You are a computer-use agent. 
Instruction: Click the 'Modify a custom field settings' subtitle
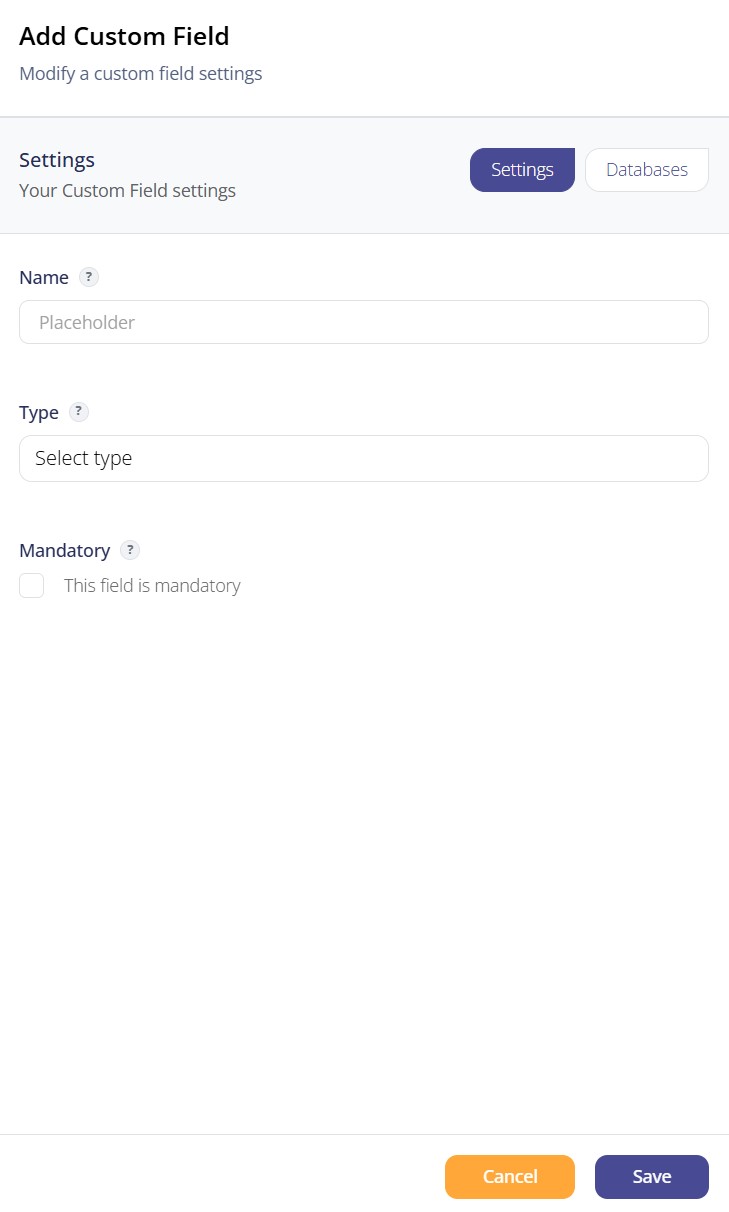click(x=141, y=74)
